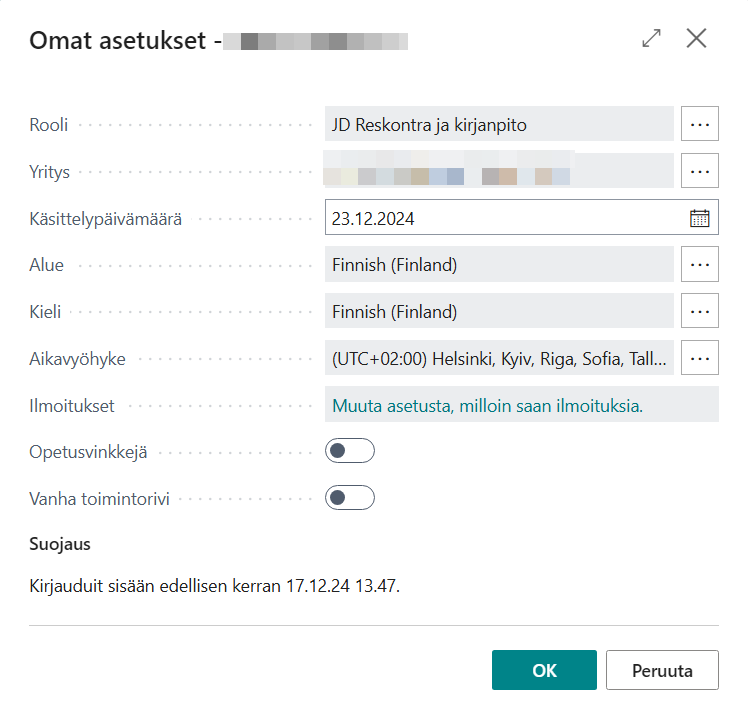Image resolution: width=748 pixels, height=716 pixels.
Task: Select the Rooli field JD Reskontra ja kirjanpito
Action: (x=499, y=124)
